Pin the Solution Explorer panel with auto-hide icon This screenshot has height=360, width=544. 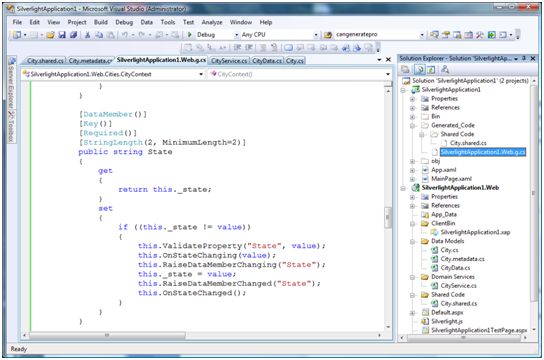[x=524, y=58]
